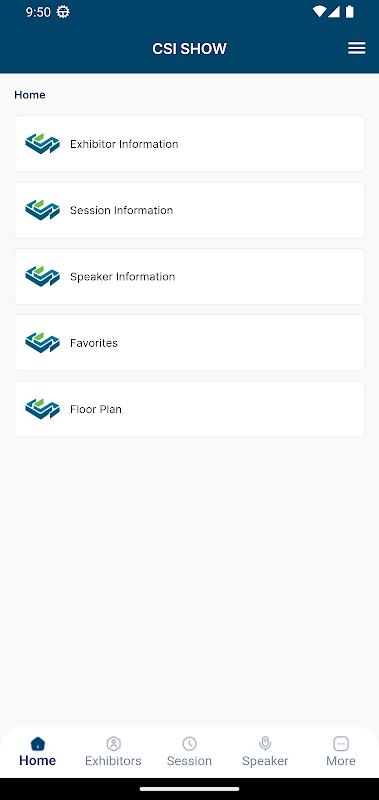Click the logo beside Favorites
The height and width of the screenshot is (800, 379).
pyautogui.click(x=42, y=343)
